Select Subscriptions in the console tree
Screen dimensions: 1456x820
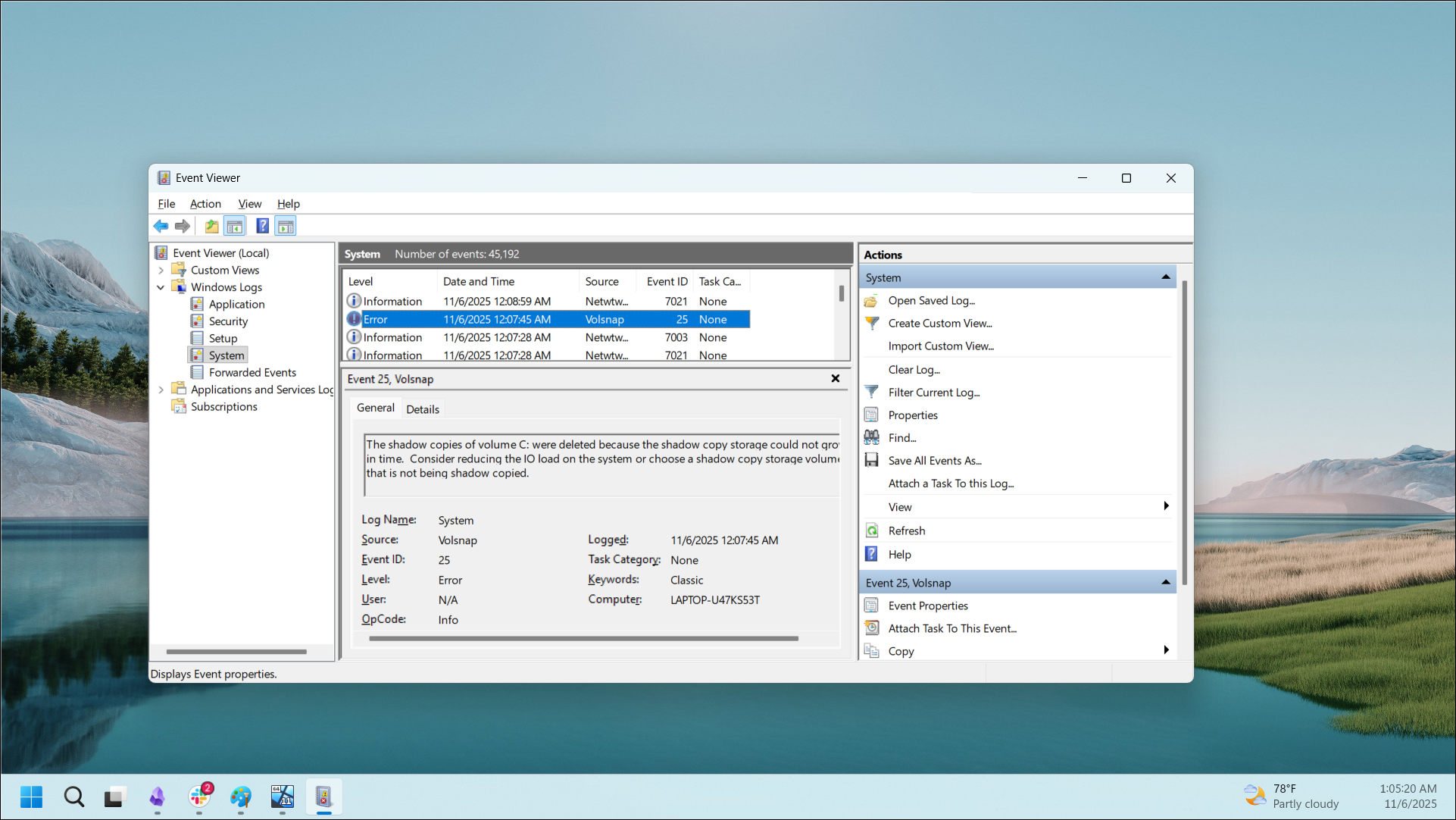pyautogui.click(x=224, y=407)
